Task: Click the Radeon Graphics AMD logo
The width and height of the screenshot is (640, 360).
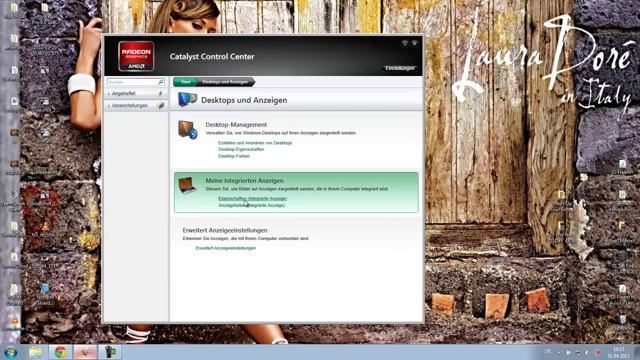Action: (136, 56)
